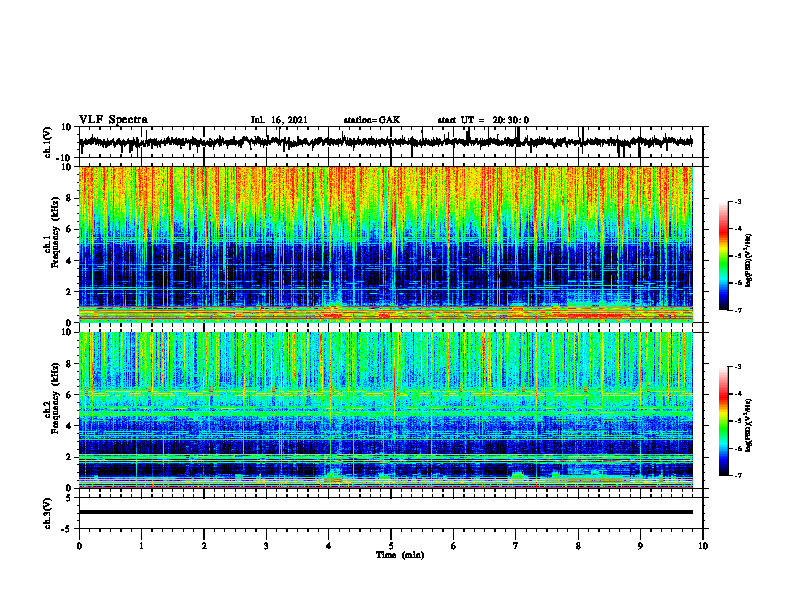
Task: Click the time axis tick label "8"
Action: click(x=578, y=546)
